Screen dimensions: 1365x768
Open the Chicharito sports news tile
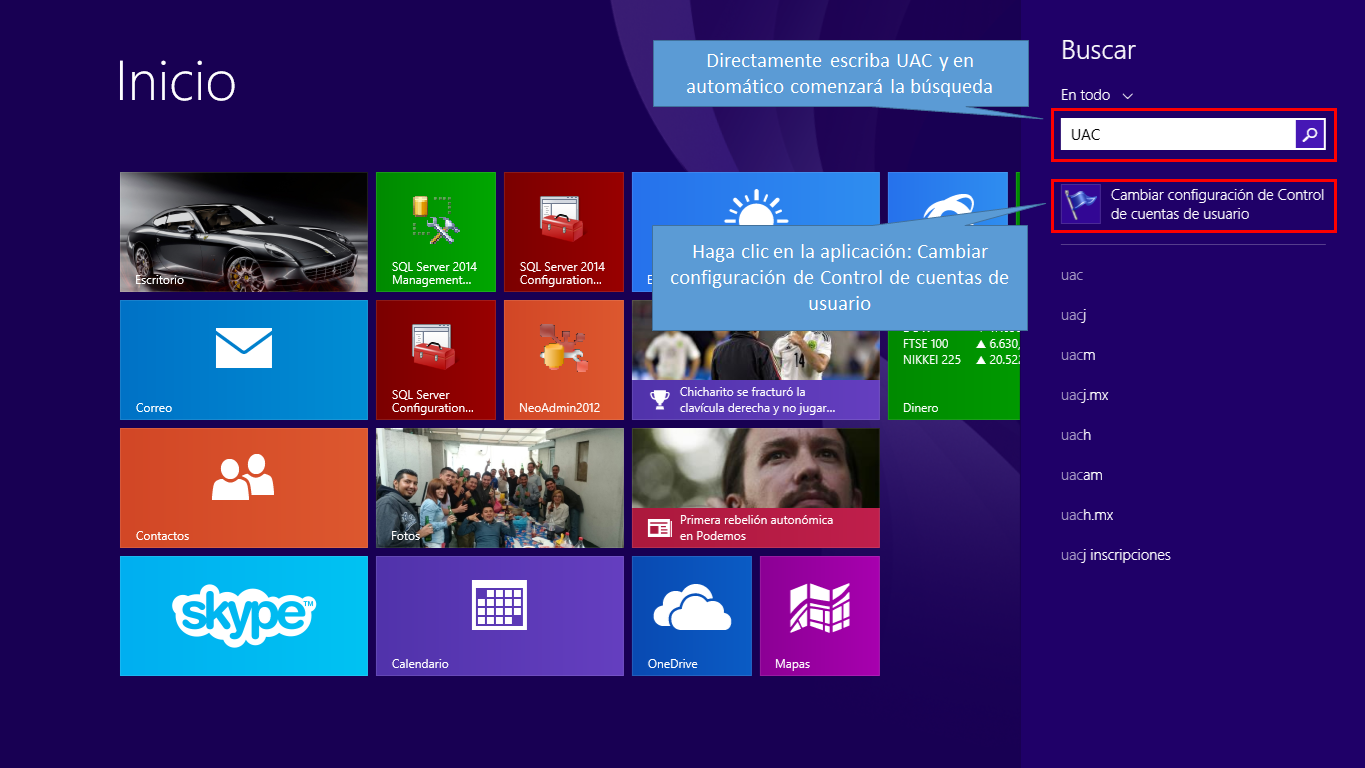756,375
